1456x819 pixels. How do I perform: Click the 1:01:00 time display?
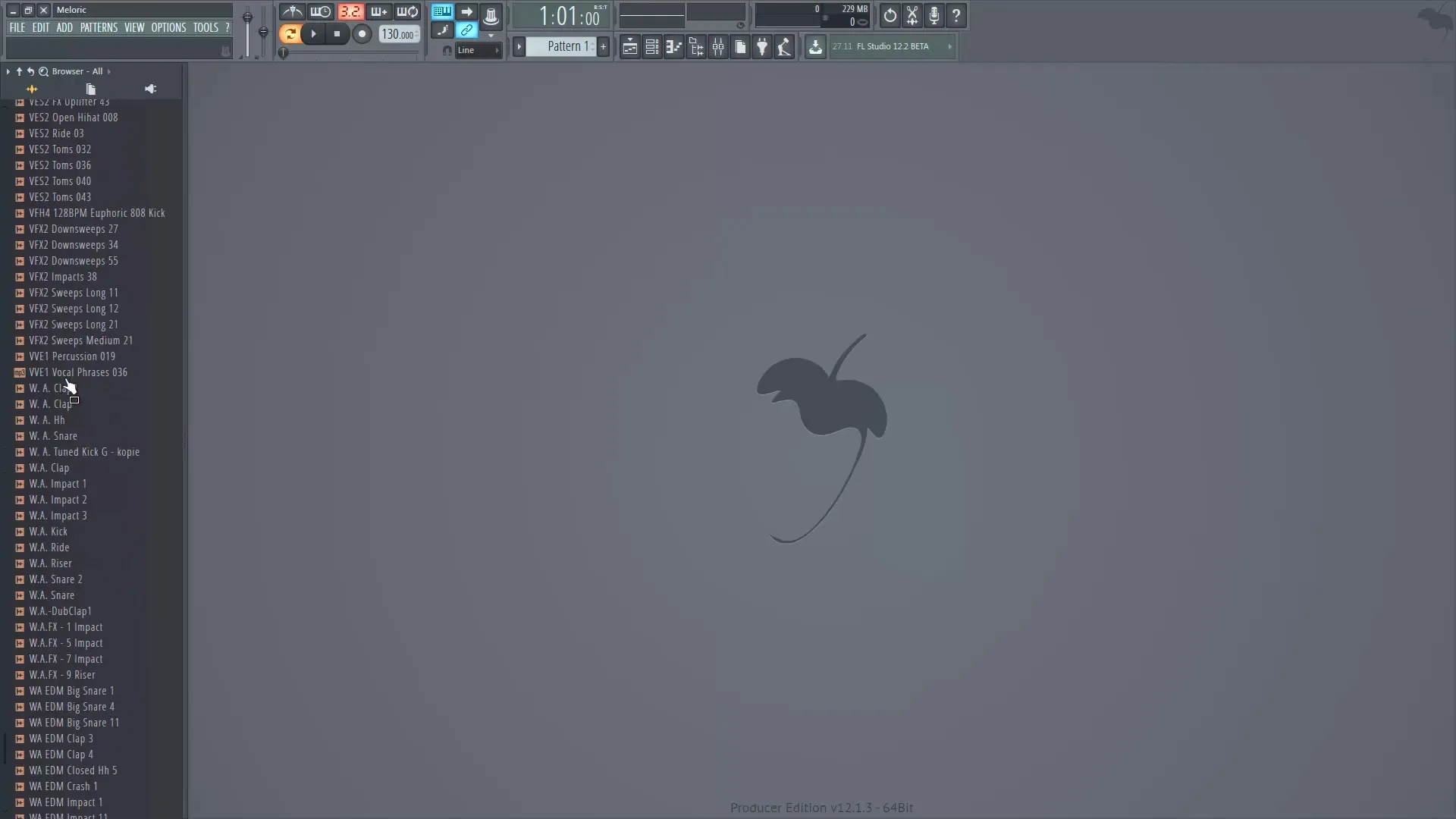tap(562, 16)
